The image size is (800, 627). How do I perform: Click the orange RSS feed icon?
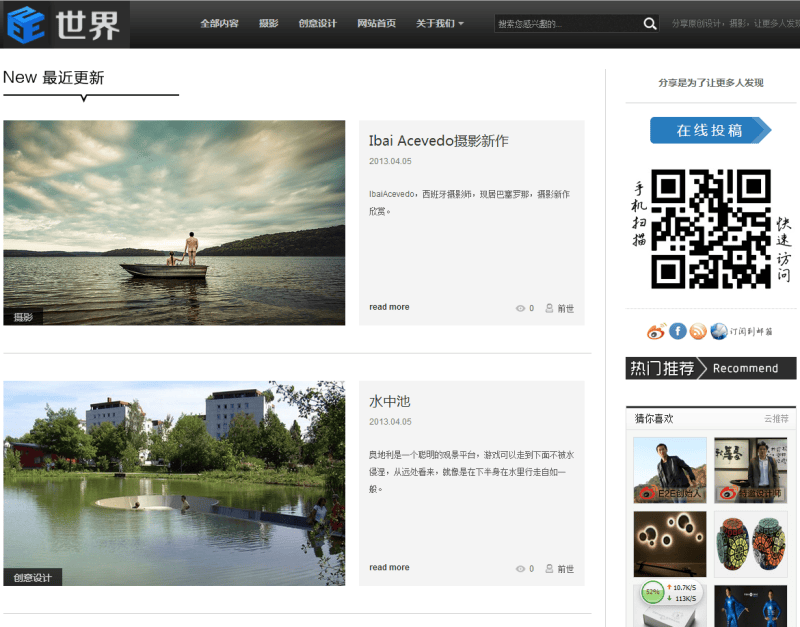coord(698,331)
